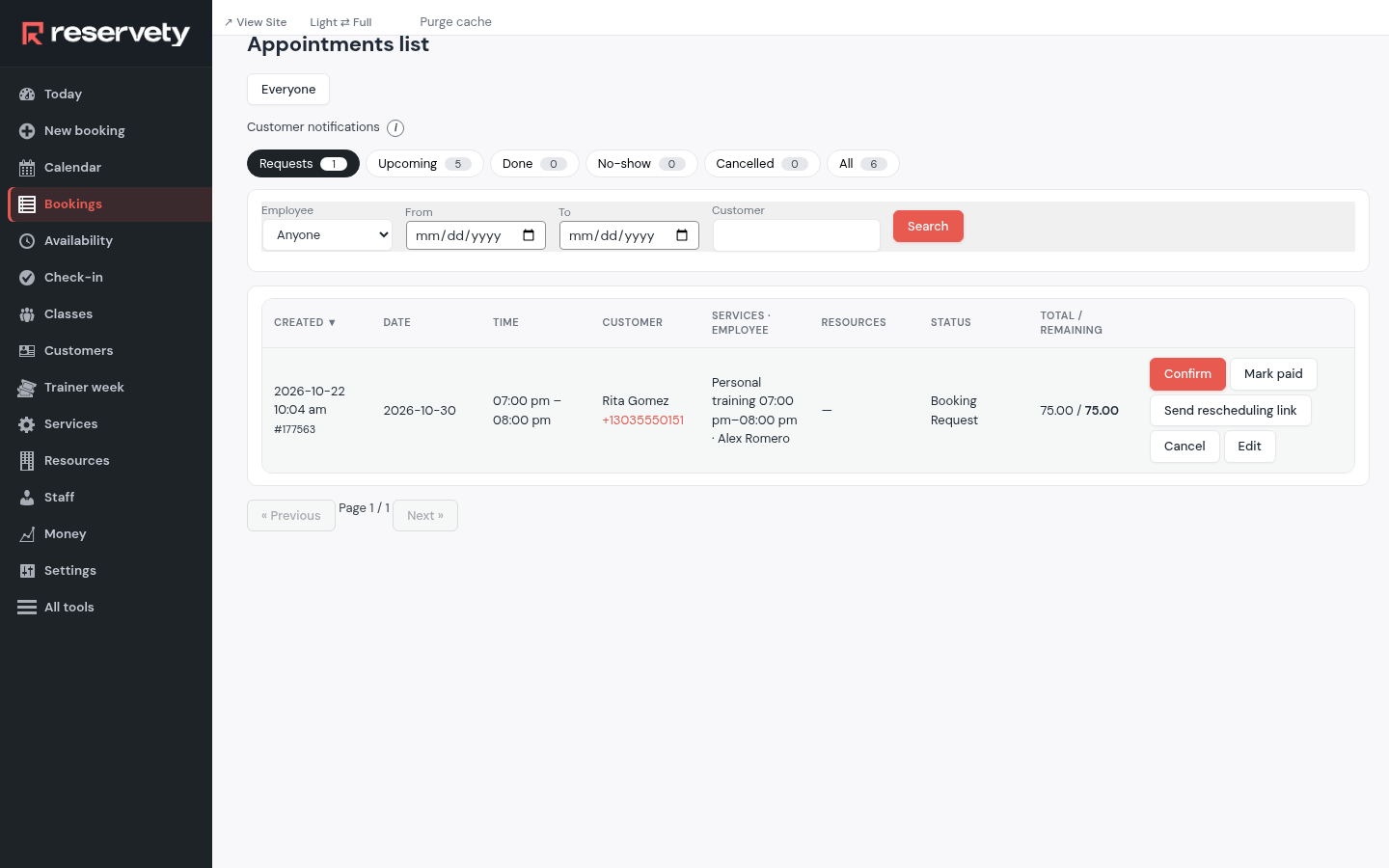This screenshot has height=868, width=1389.
Task: Click the Customer notifications info icon
Action: (395, 128)
